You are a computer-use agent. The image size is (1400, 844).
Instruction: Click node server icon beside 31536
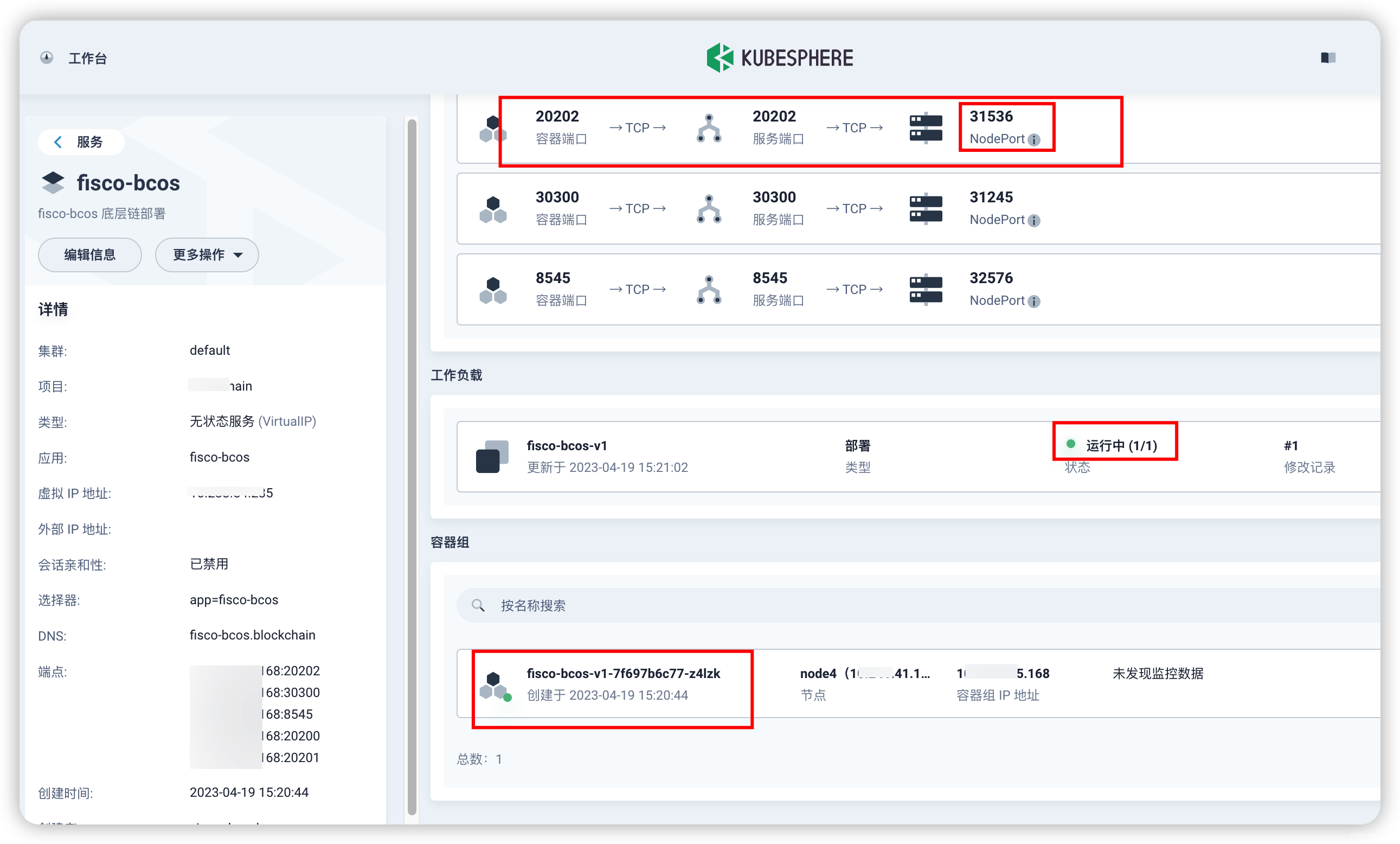[x=926, y=129]
